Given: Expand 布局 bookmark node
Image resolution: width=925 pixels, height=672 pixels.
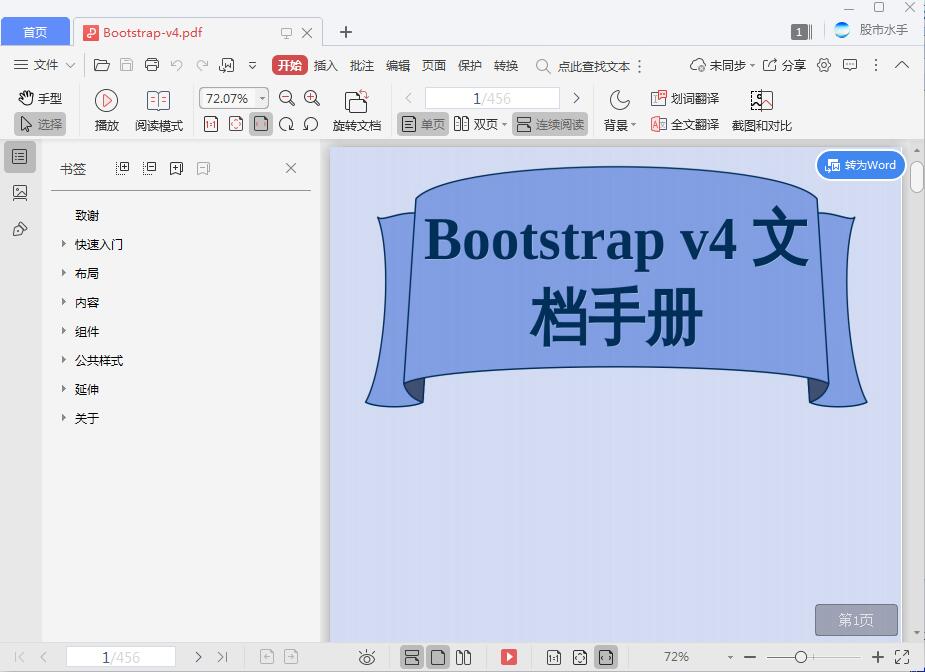Looking at the screenshot, I should (x=64, y=273).
